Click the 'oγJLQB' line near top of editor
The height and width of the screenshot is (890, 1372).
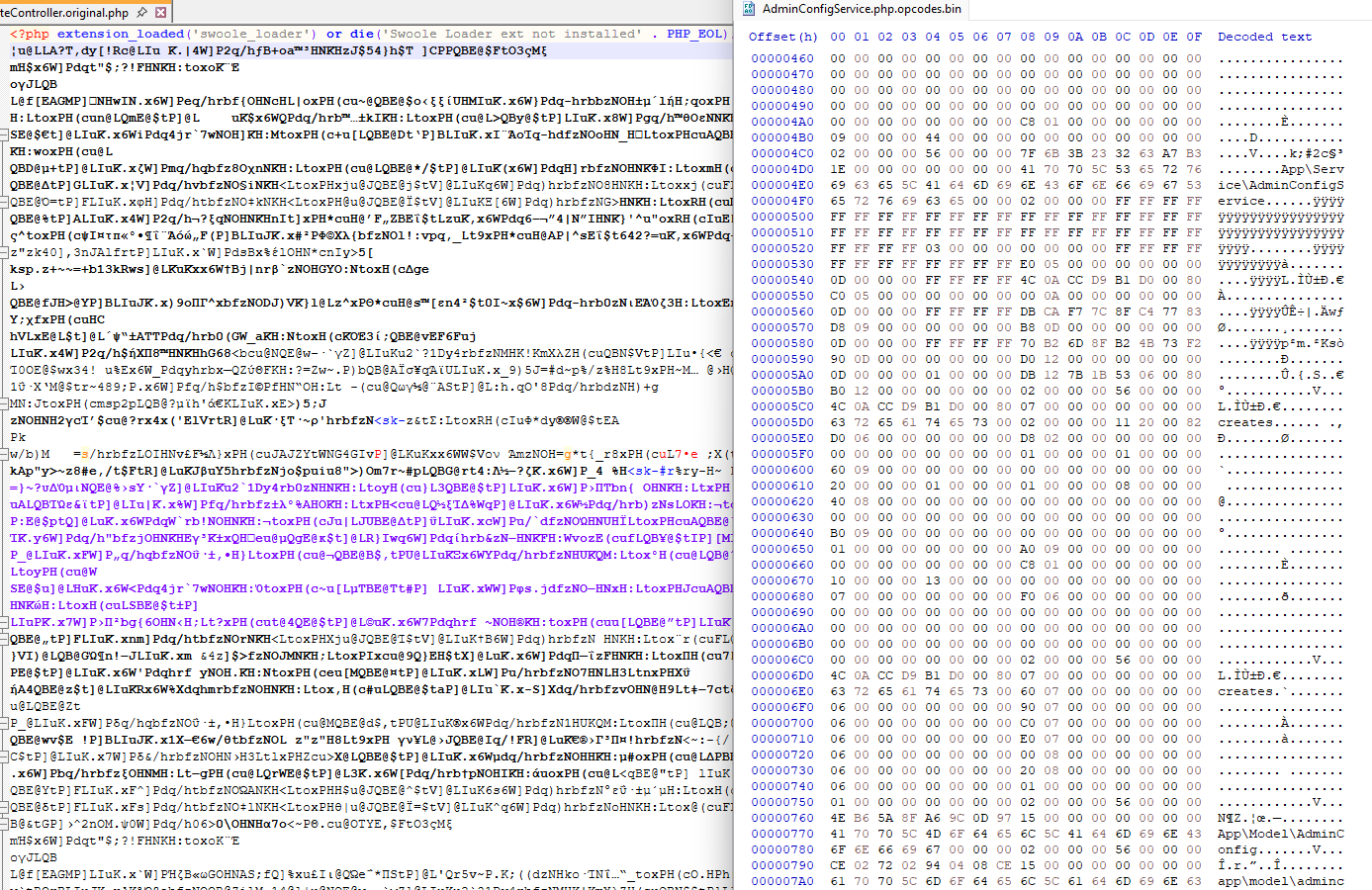coord(34,84)
